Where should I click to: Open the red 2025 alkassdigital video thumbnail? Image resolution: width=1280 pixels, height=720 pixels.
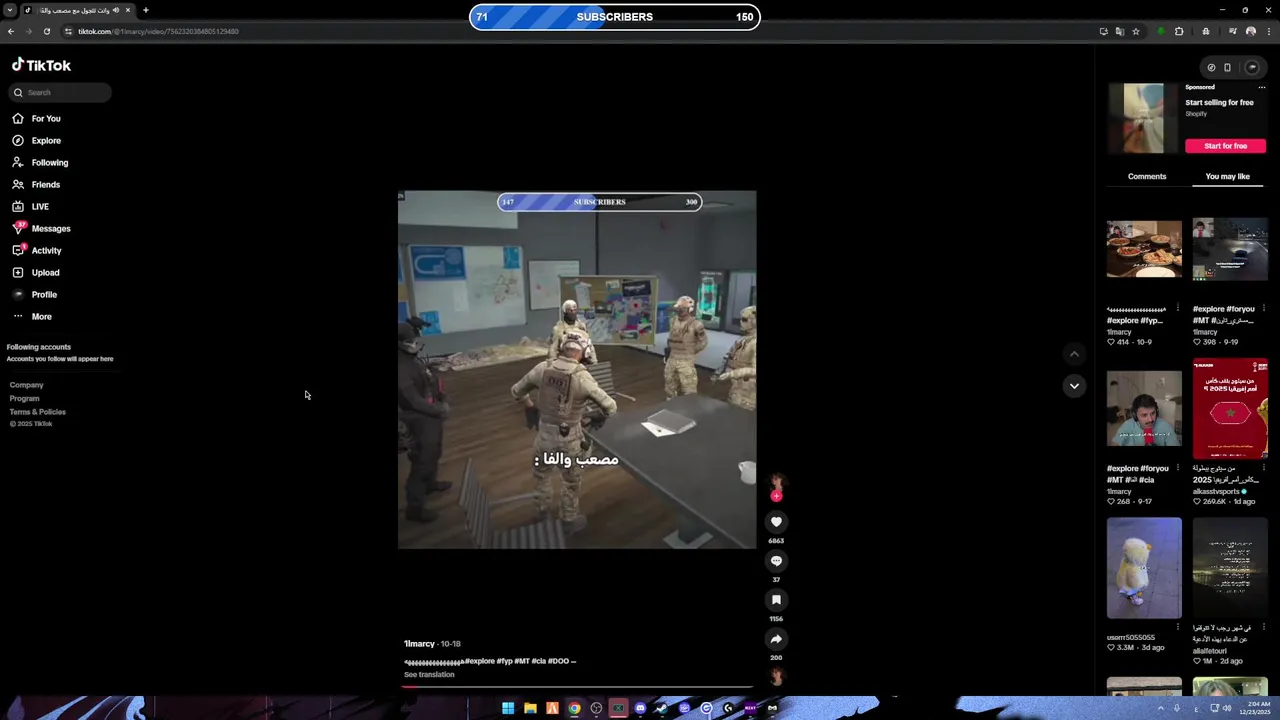point(1230,408)
